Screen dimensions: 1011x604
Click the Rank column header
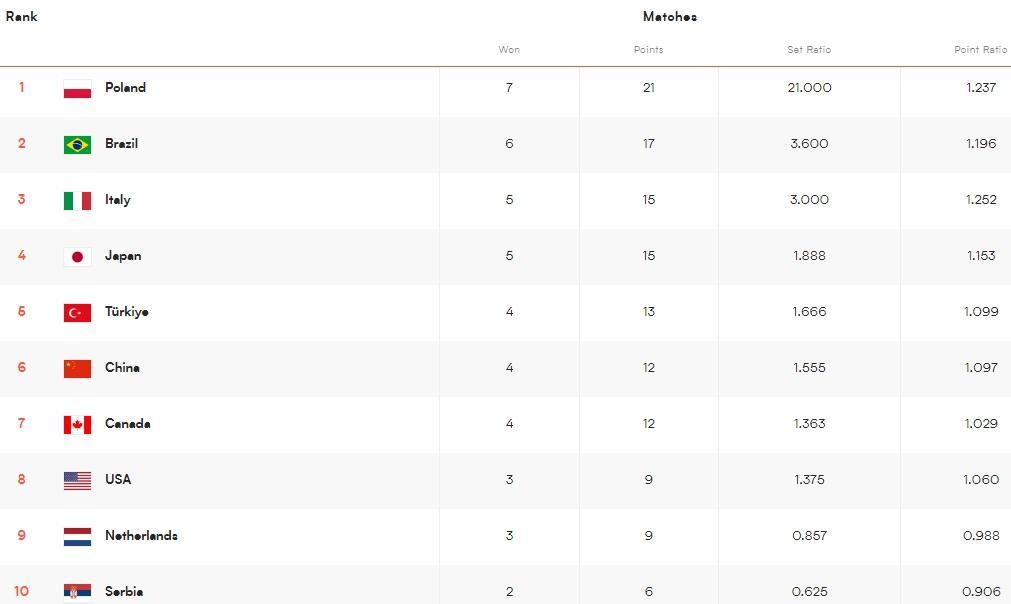(x=22, y=17)
